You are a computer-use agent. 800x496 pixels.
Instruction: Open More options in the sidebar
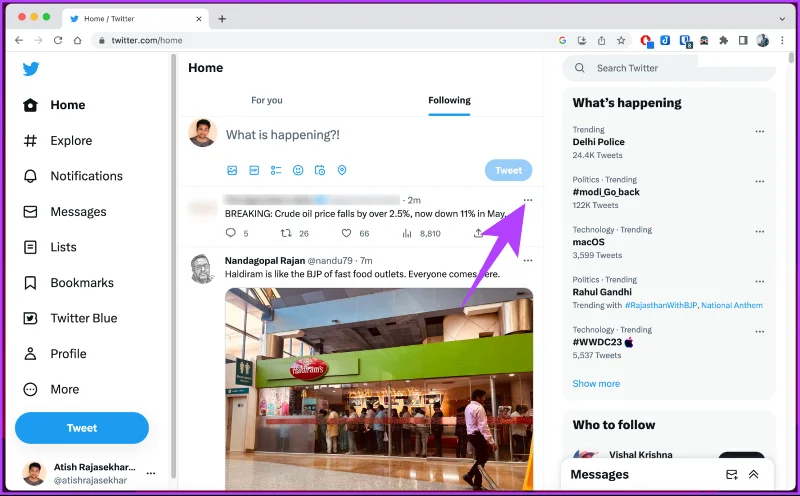pyautogui.click(x=52, y=389)
